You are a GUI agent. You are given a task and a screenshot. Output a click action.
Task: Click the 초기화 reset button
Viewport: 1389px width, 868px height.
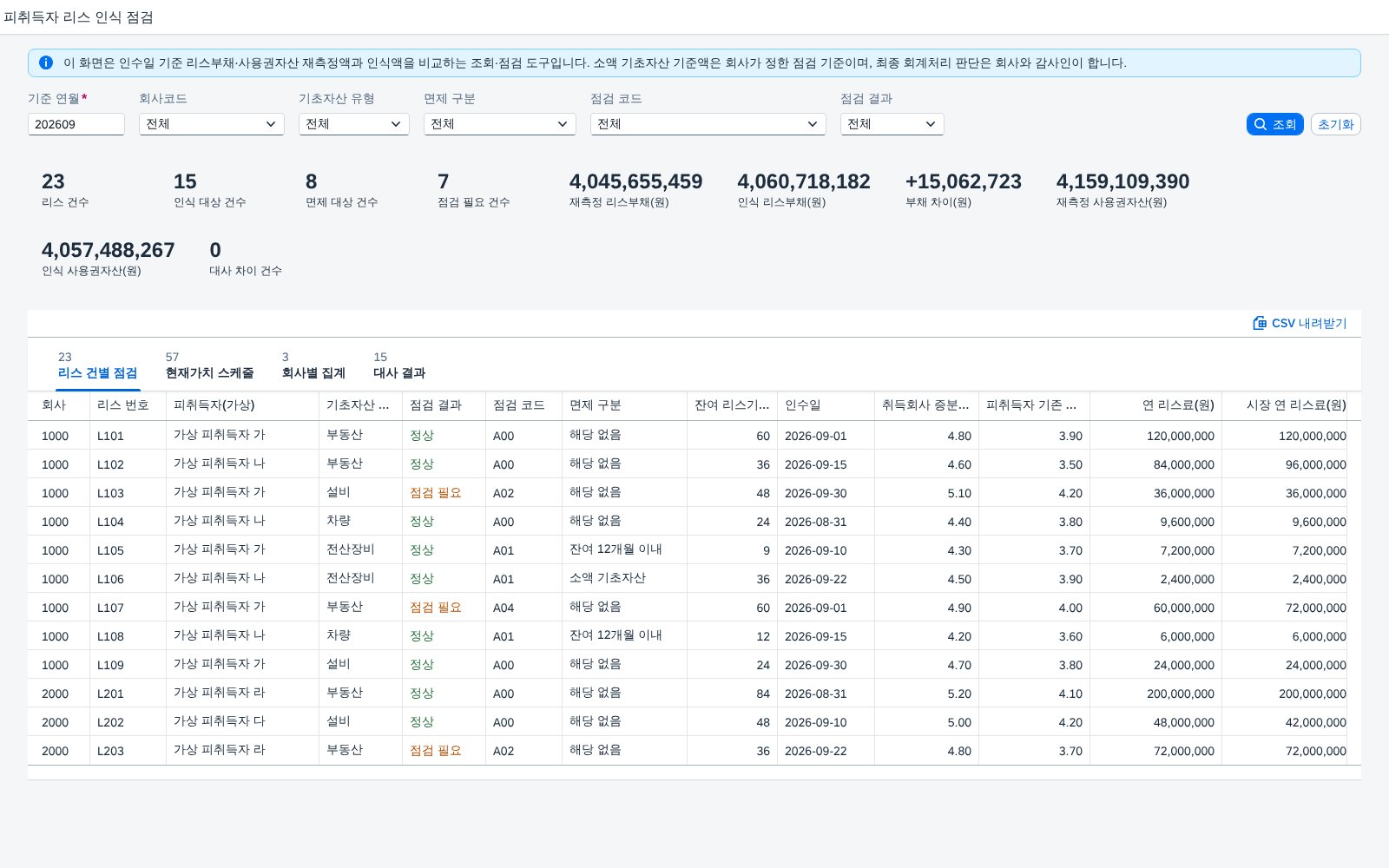1336,124
